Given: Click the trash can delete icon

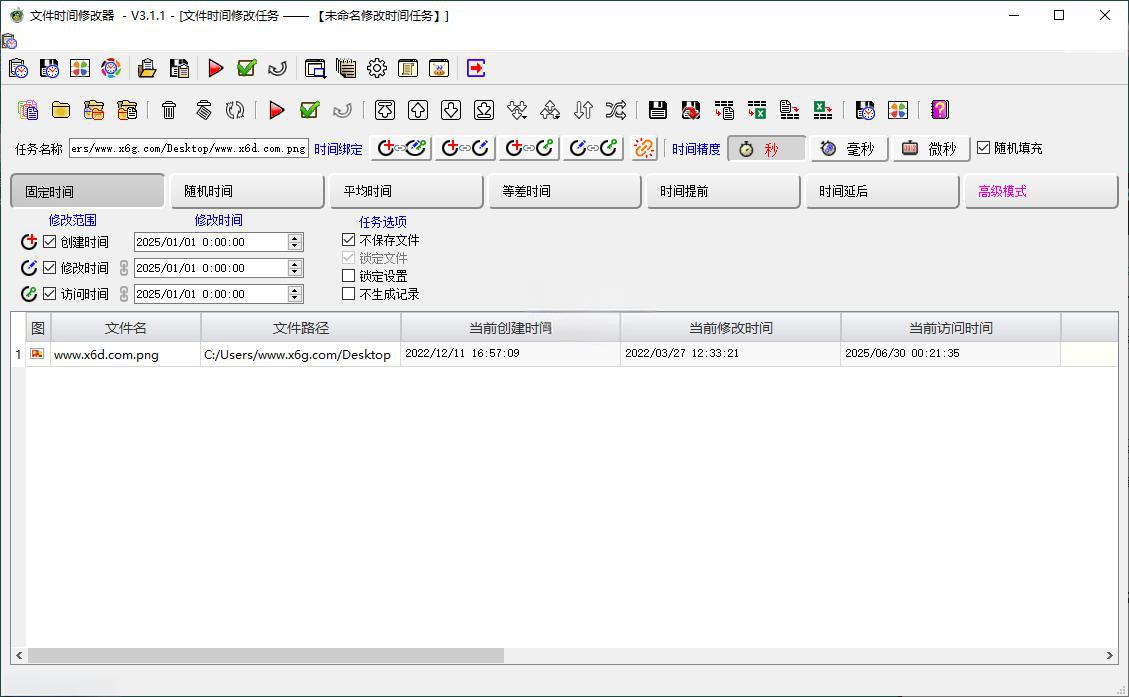Looking at the screenshot, I should pos(169,110).
